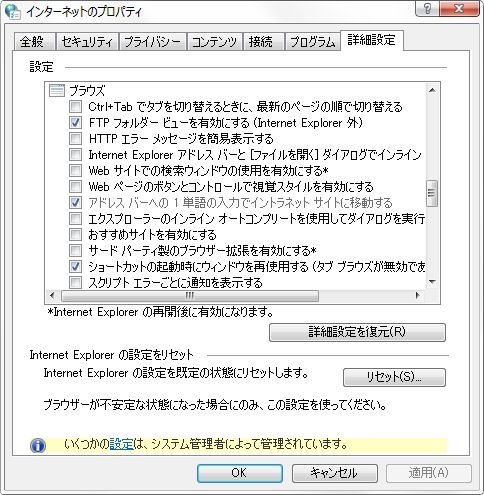Click the ブラウズ category list icon

click(x=57, y=90)
